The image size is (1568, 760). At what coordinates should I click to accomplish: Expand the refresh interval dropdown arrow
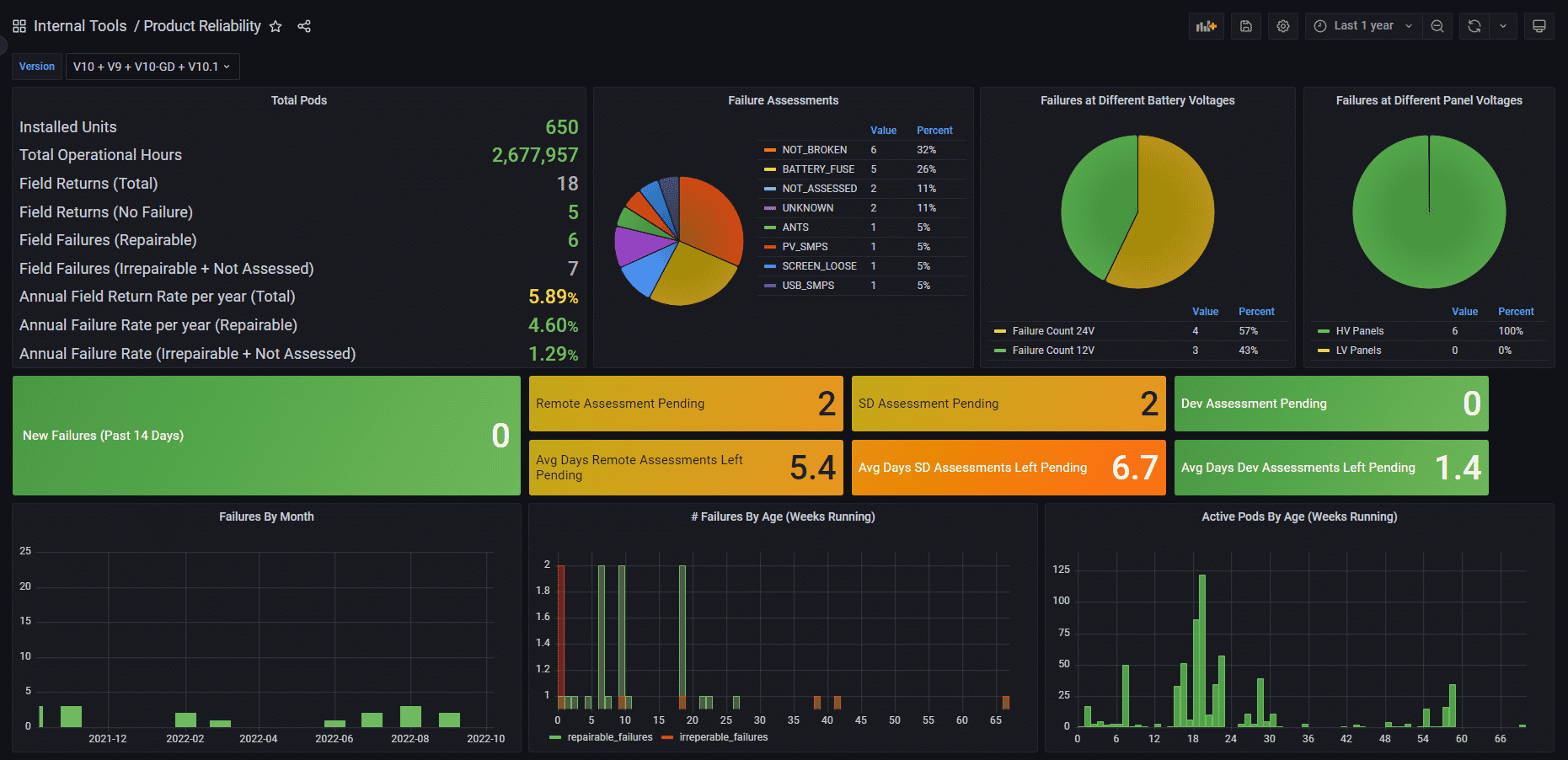pos(1502,26)
